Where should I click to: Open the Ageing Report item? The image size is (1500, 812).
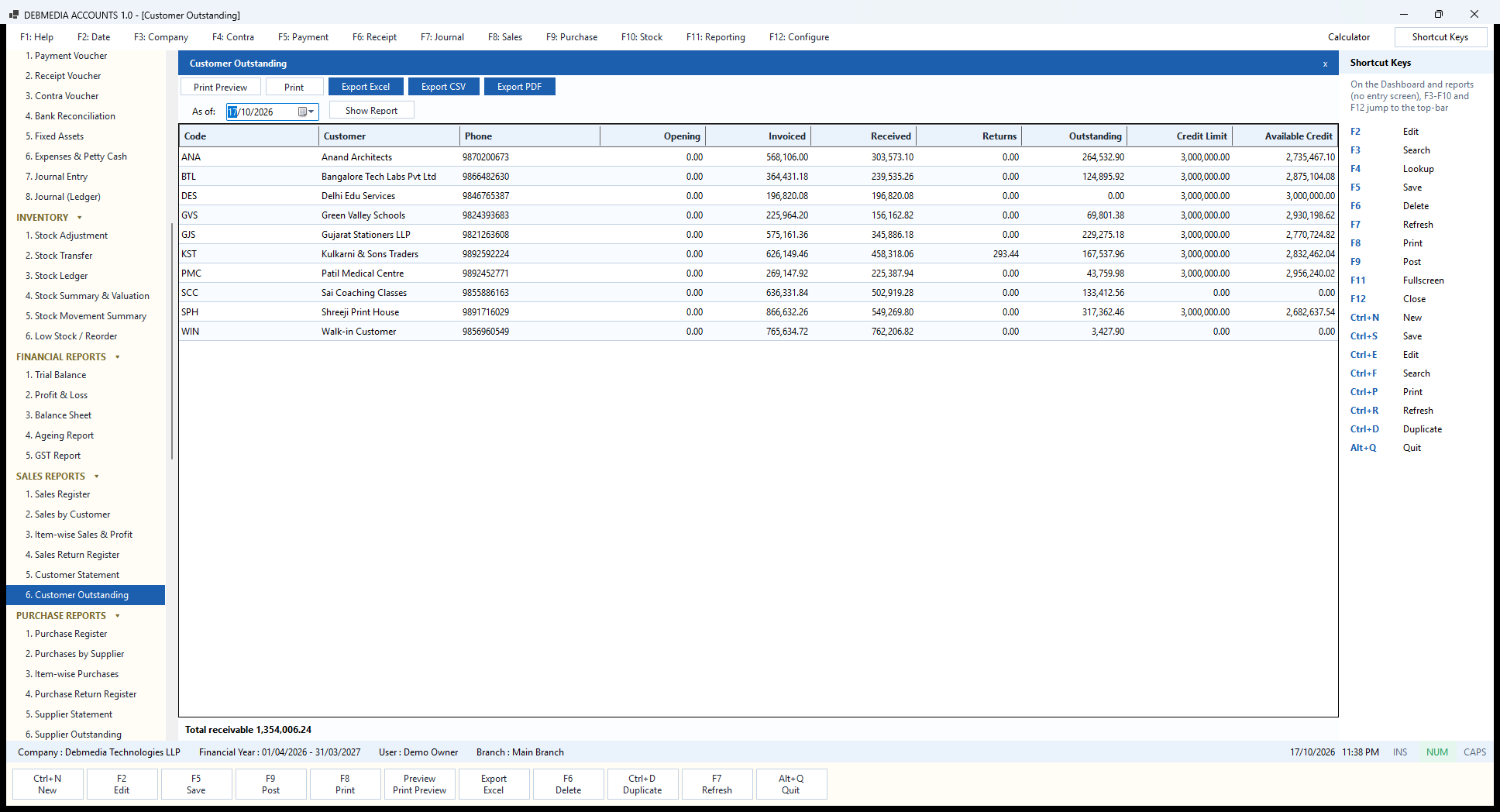[x=64, y=435]
